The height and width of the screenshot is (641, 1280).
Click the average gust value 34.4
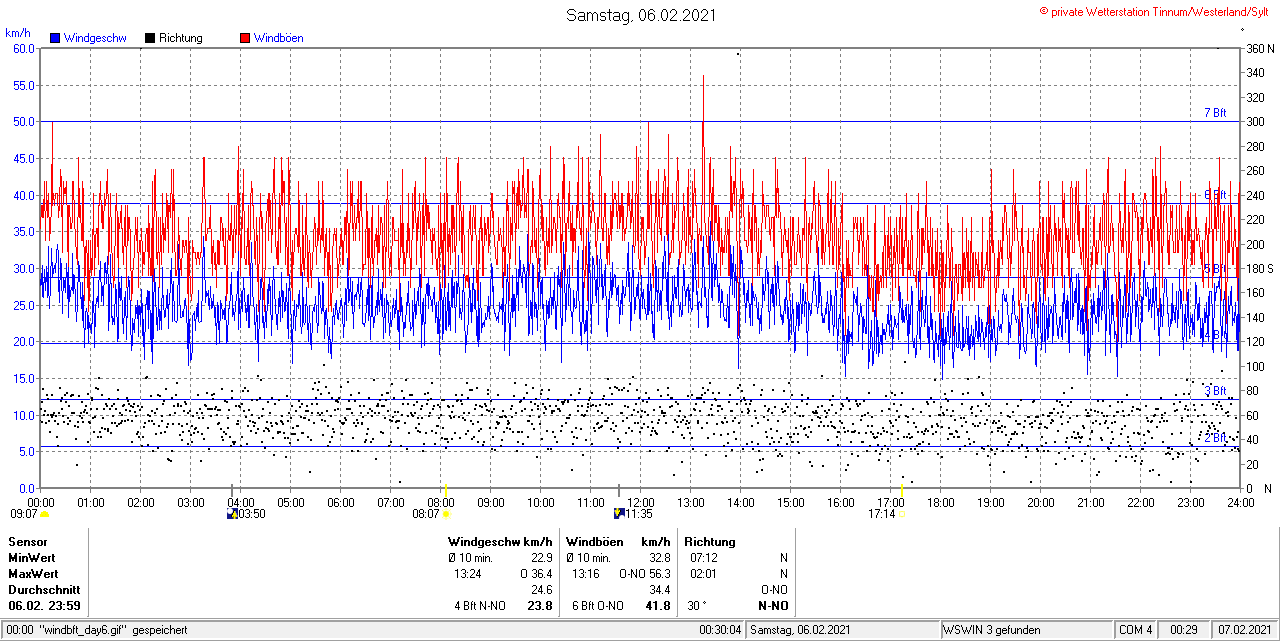point(660,590)
